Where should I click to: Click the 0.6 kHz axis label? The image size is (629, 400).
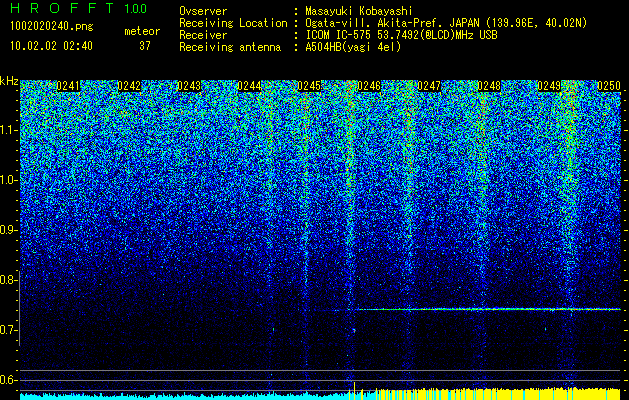click(x=8, y=380)
